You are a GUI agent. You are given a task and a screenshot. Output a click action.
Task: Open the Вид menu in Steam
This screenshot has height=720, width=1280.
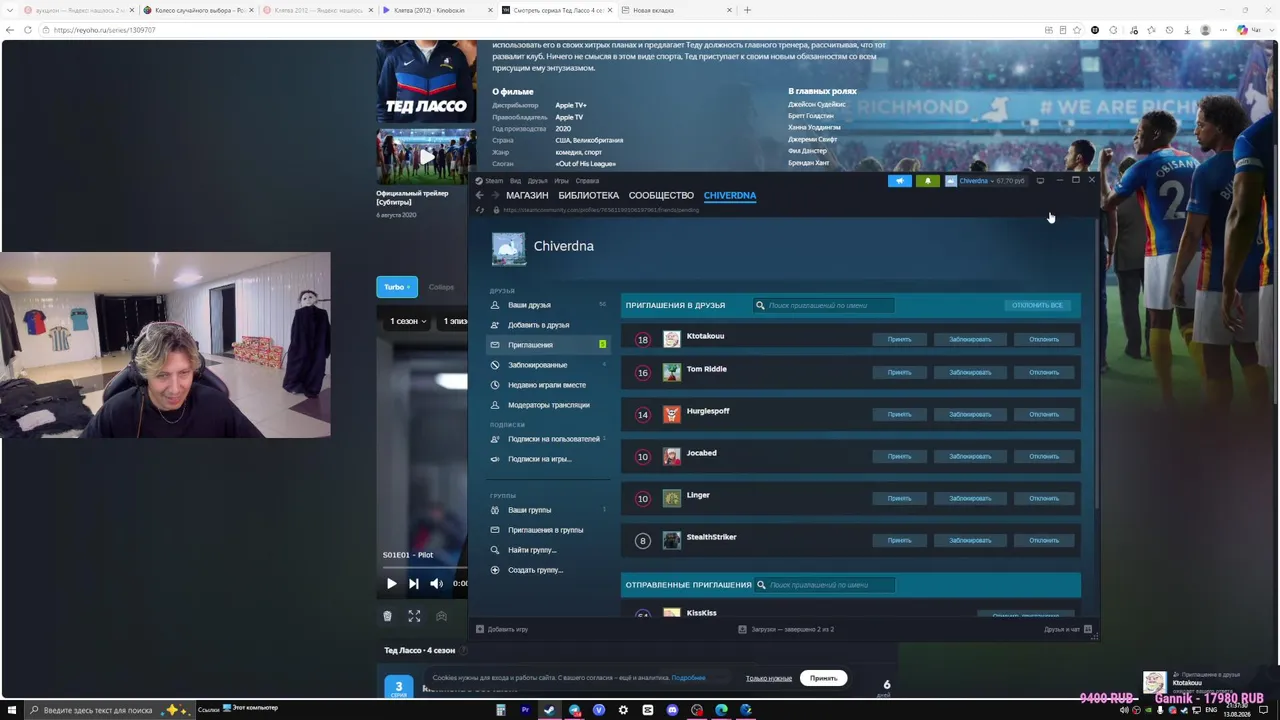515,181
